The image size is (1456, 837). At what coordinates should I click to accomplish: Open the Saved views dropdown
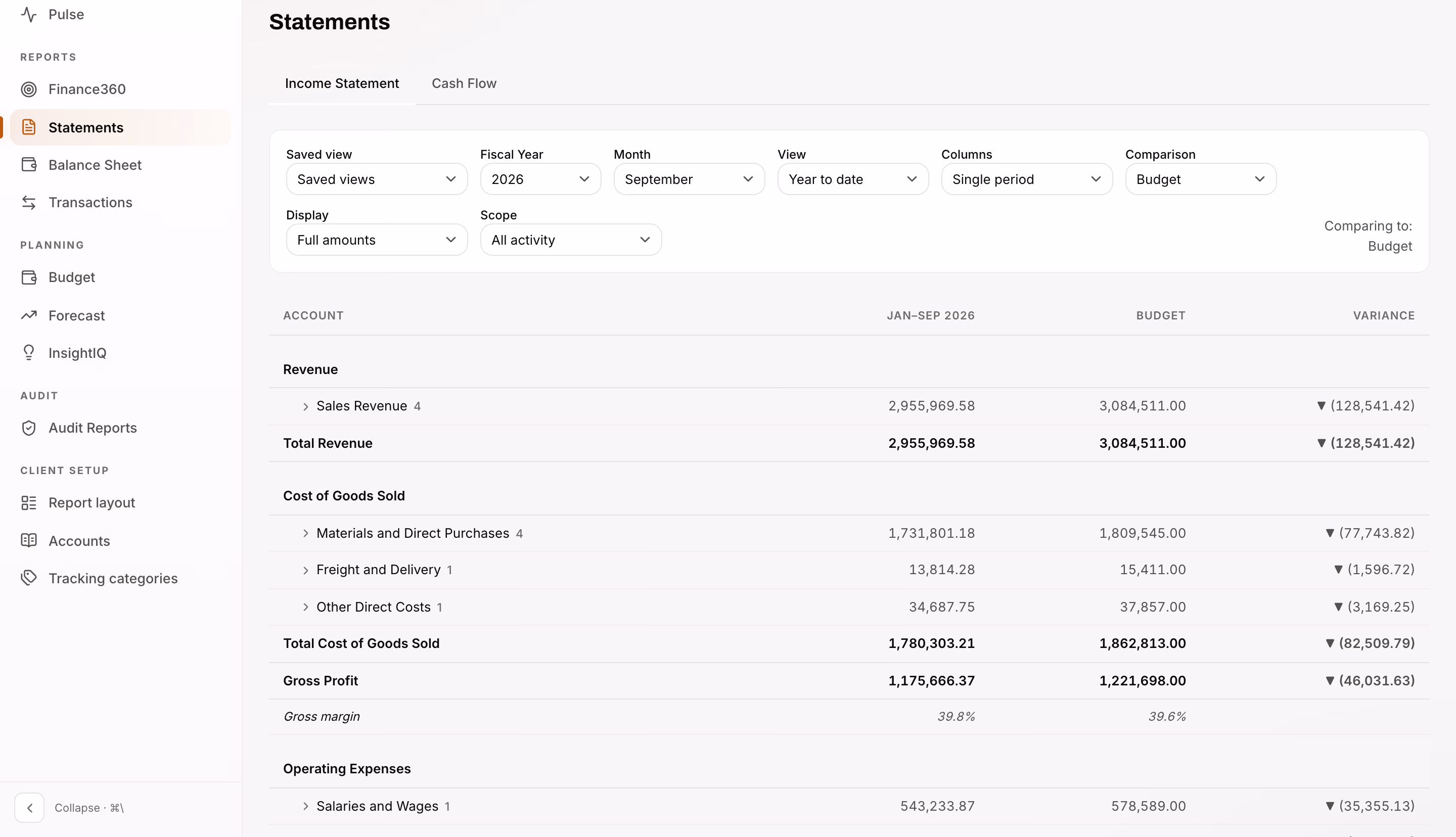click(x=377, y=179)
